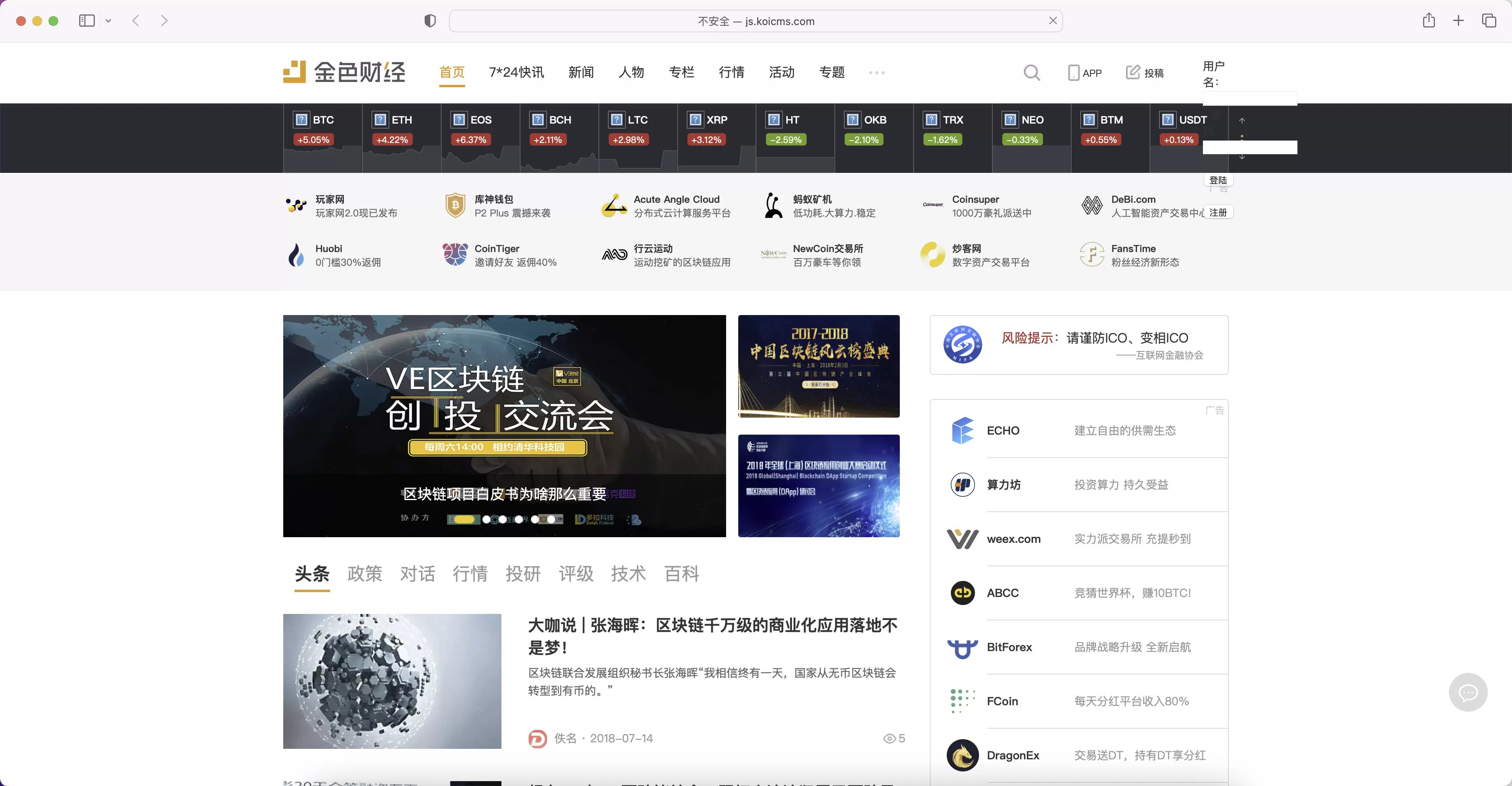Click the 佚名 author avatar icon

tap(537, 738)
